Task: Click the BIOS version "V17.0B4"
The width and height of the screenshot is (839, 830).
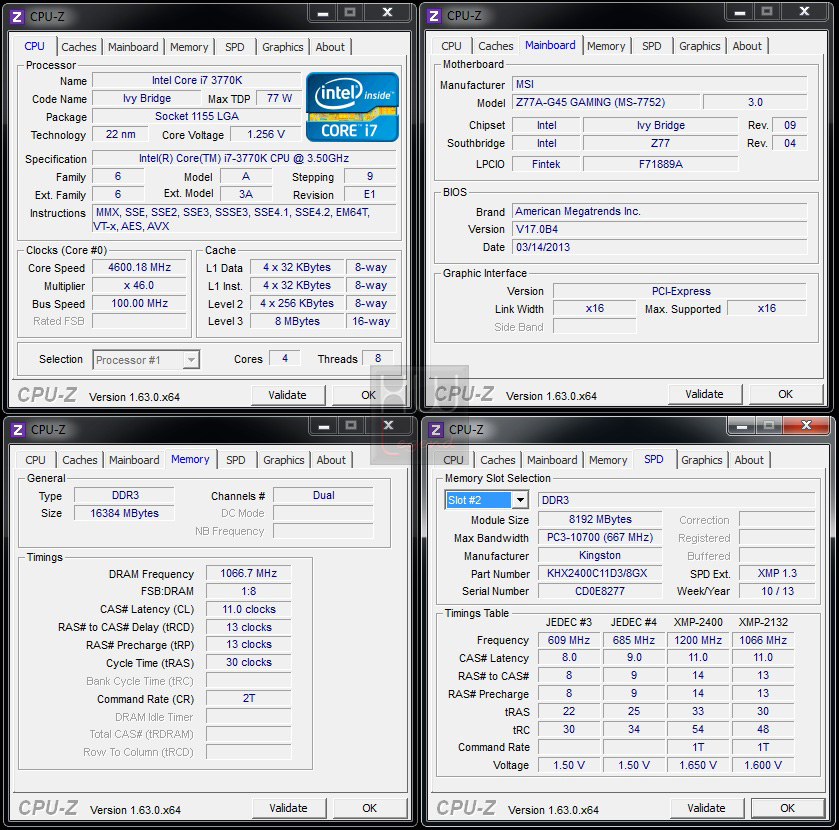Action: click(x=660, y=230)
